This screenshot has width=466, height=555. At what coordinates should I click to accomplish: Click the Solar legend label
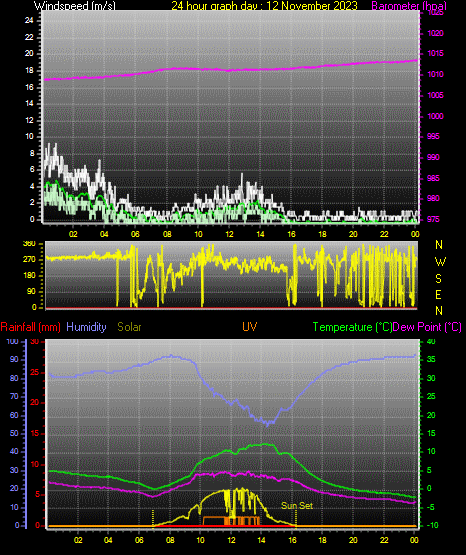tap(129, 327)
